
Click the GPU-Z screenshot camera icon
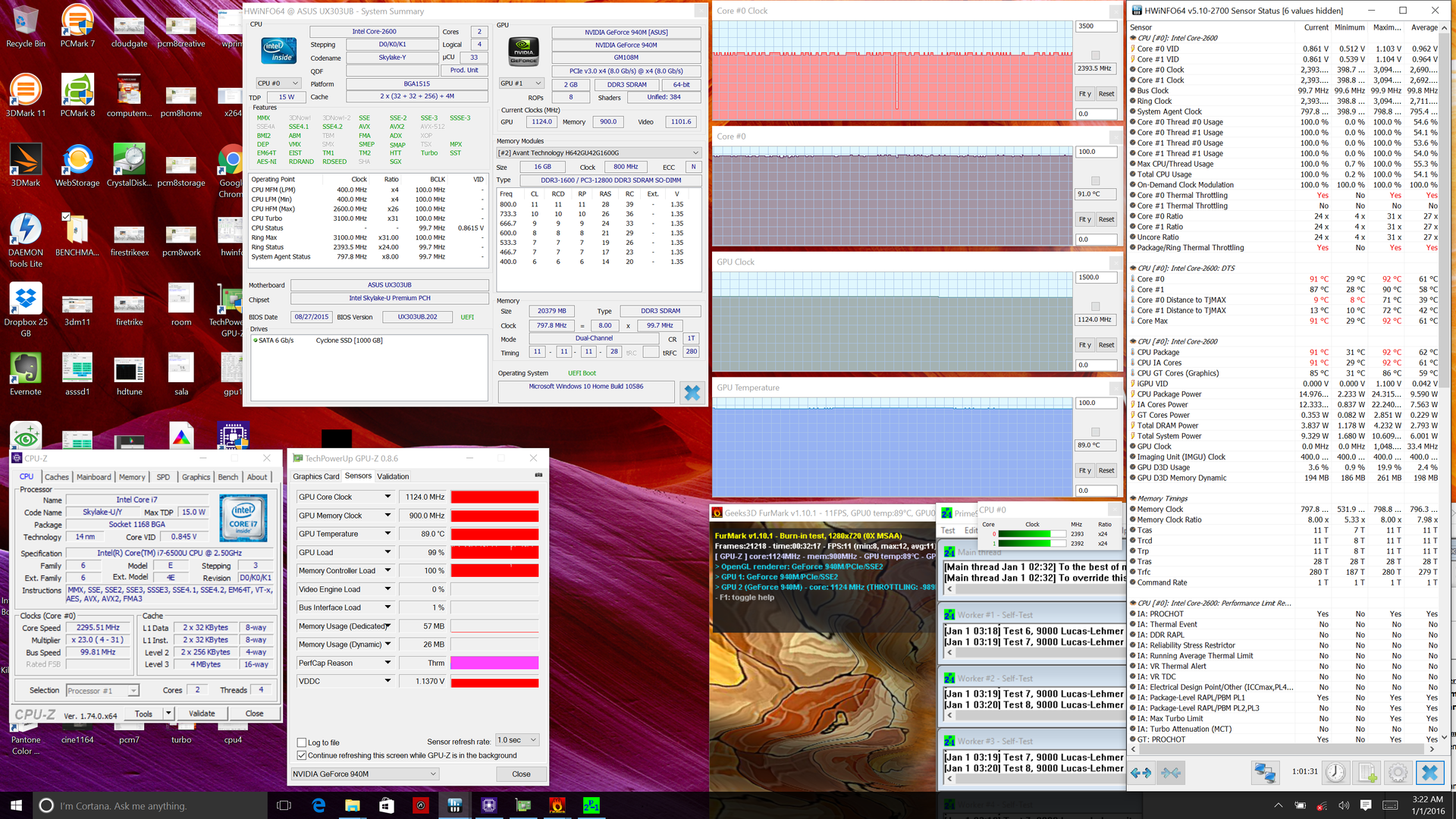[538, 475]
